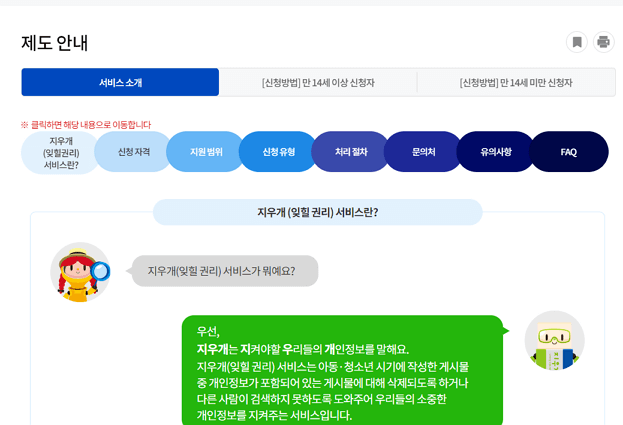Click the gray question bubble 서비스가 뭐예요?
Viewport: 623px width, 425px height.
click(222, 271)
